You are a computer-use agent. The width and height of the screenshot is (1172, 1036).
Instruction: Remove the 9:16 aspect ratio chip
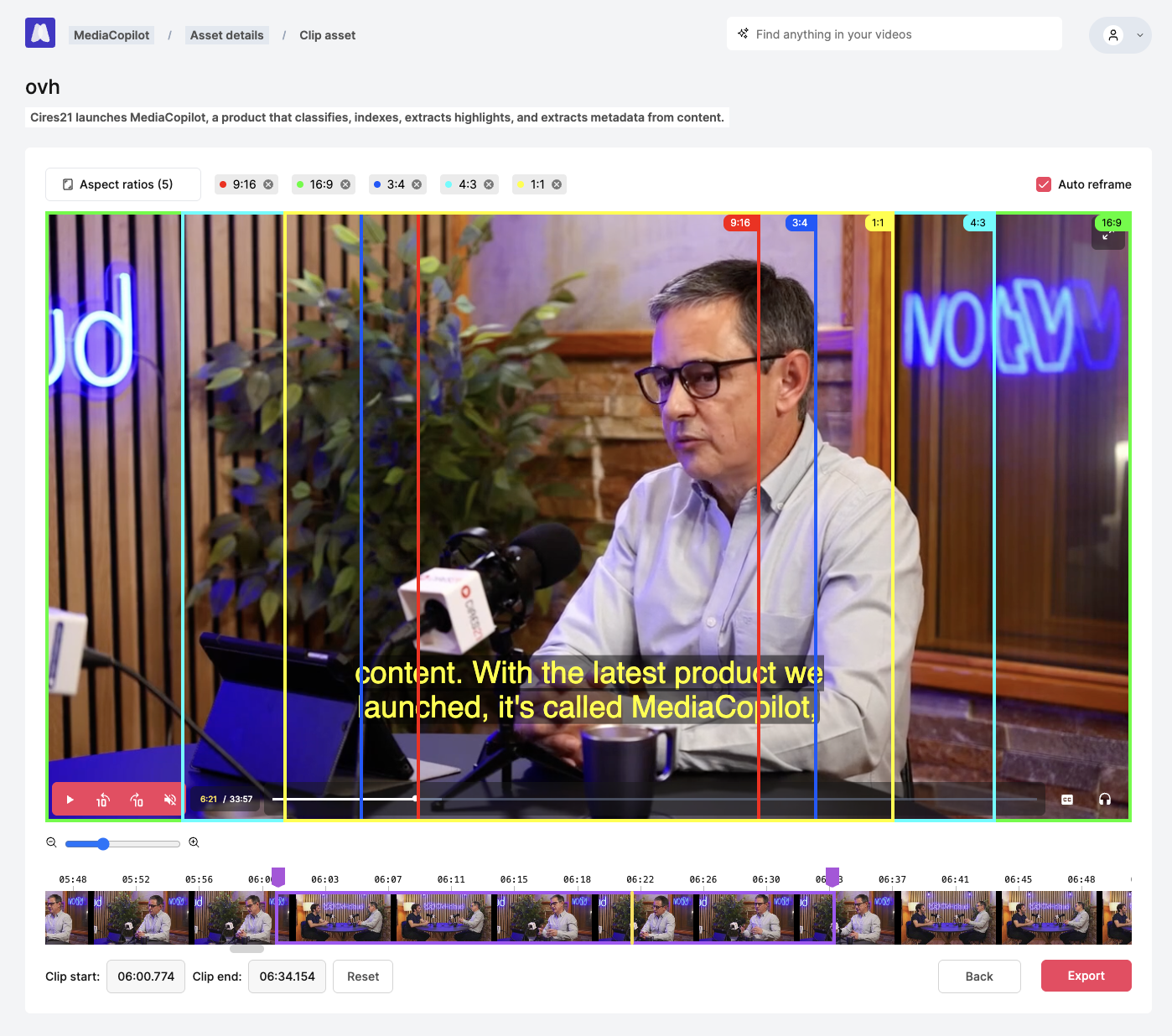pyautogui.click(x=268, y=184)
